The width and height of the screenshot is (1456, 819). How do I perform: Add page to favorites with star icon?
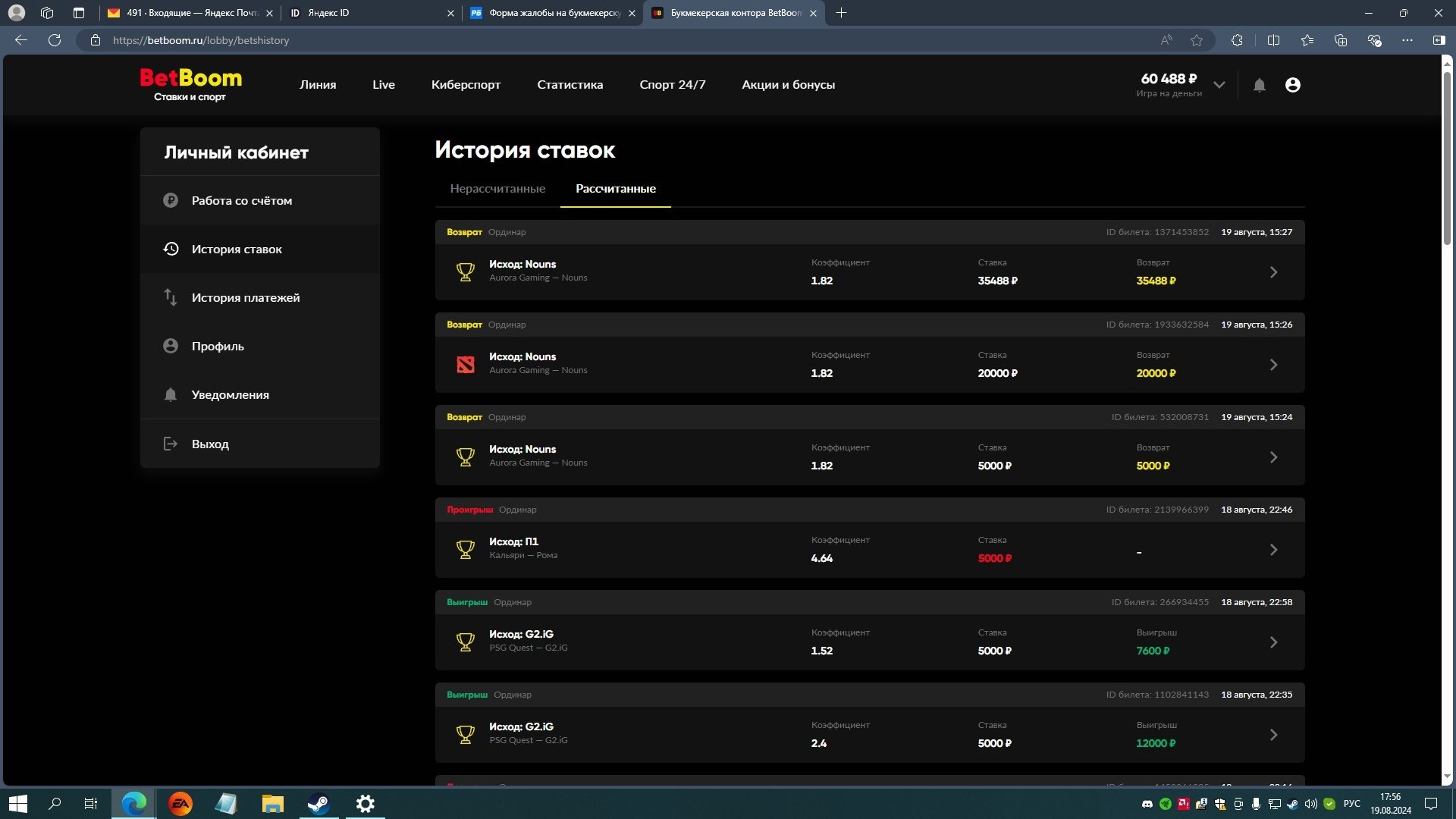(1197, 40)
